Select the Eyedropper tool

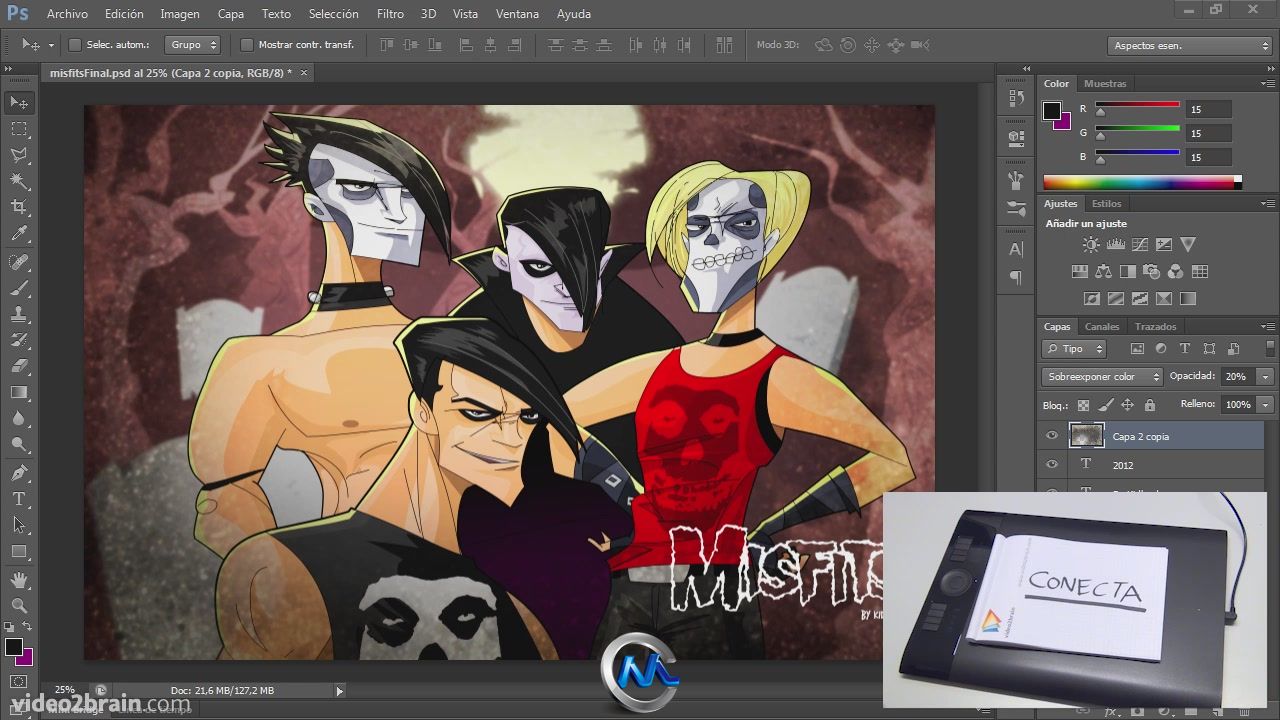point(19,234)
